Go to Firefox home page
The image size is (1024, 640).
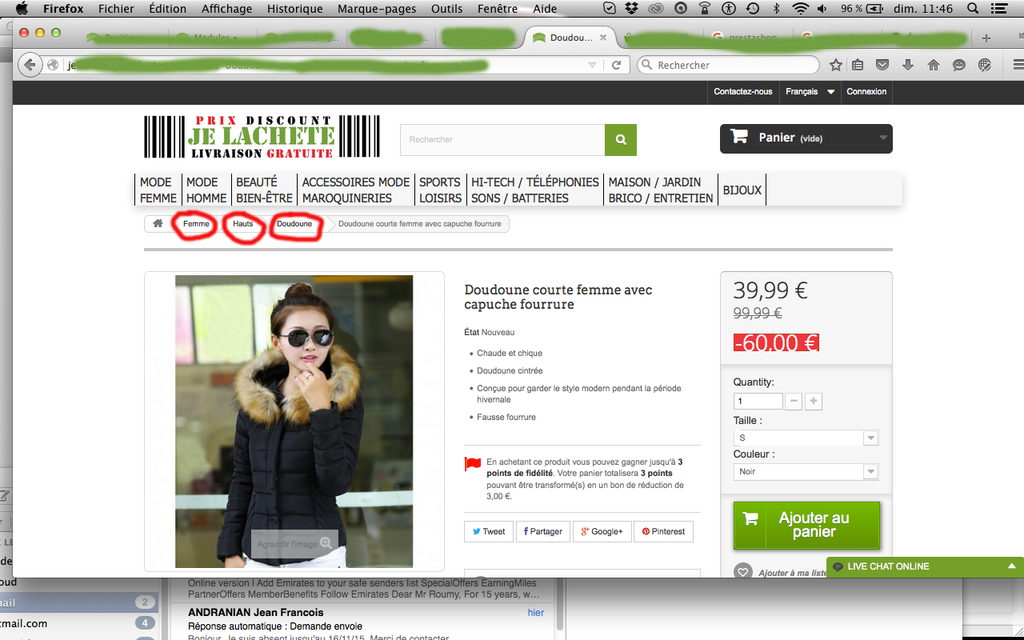pyautogui.click(x=933, y=65)
